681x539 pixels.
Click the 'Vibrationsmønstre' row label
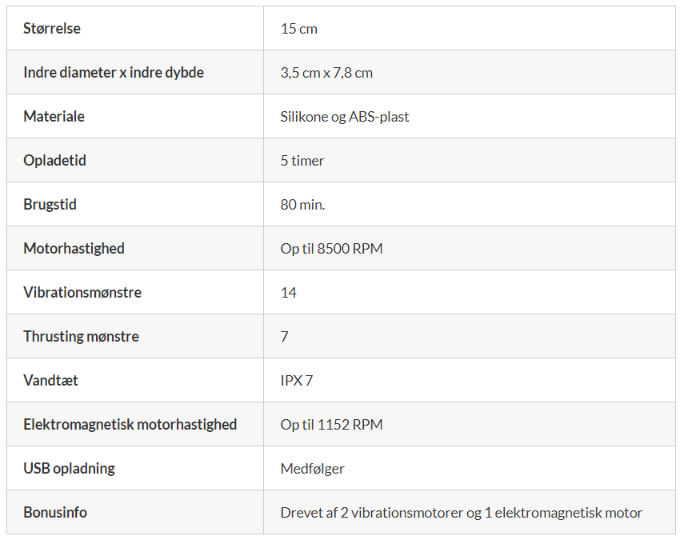coord(82,292)
